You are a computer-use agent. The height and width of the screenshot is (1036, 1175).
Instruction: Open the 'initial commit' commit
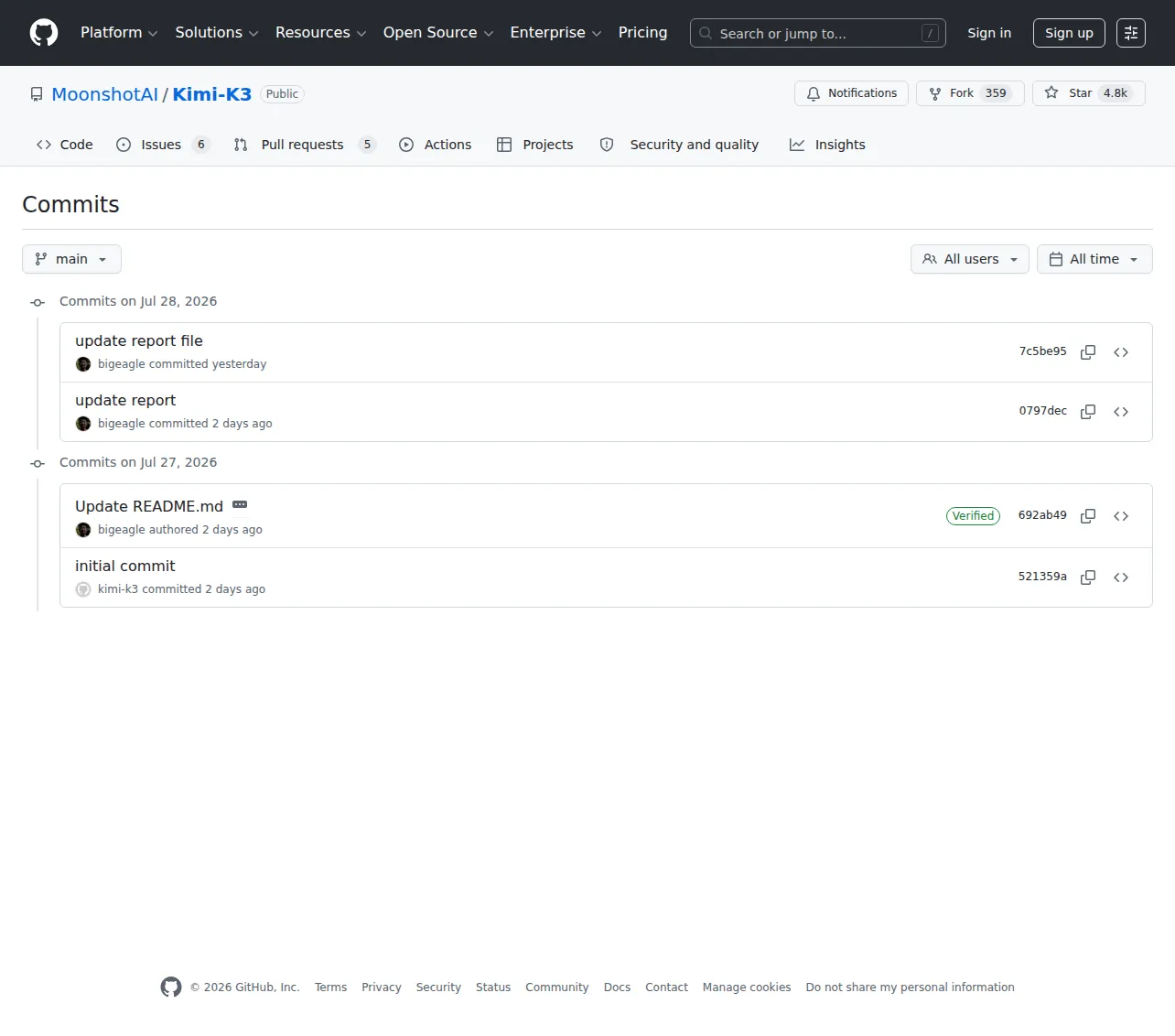(x=125, y=566)
